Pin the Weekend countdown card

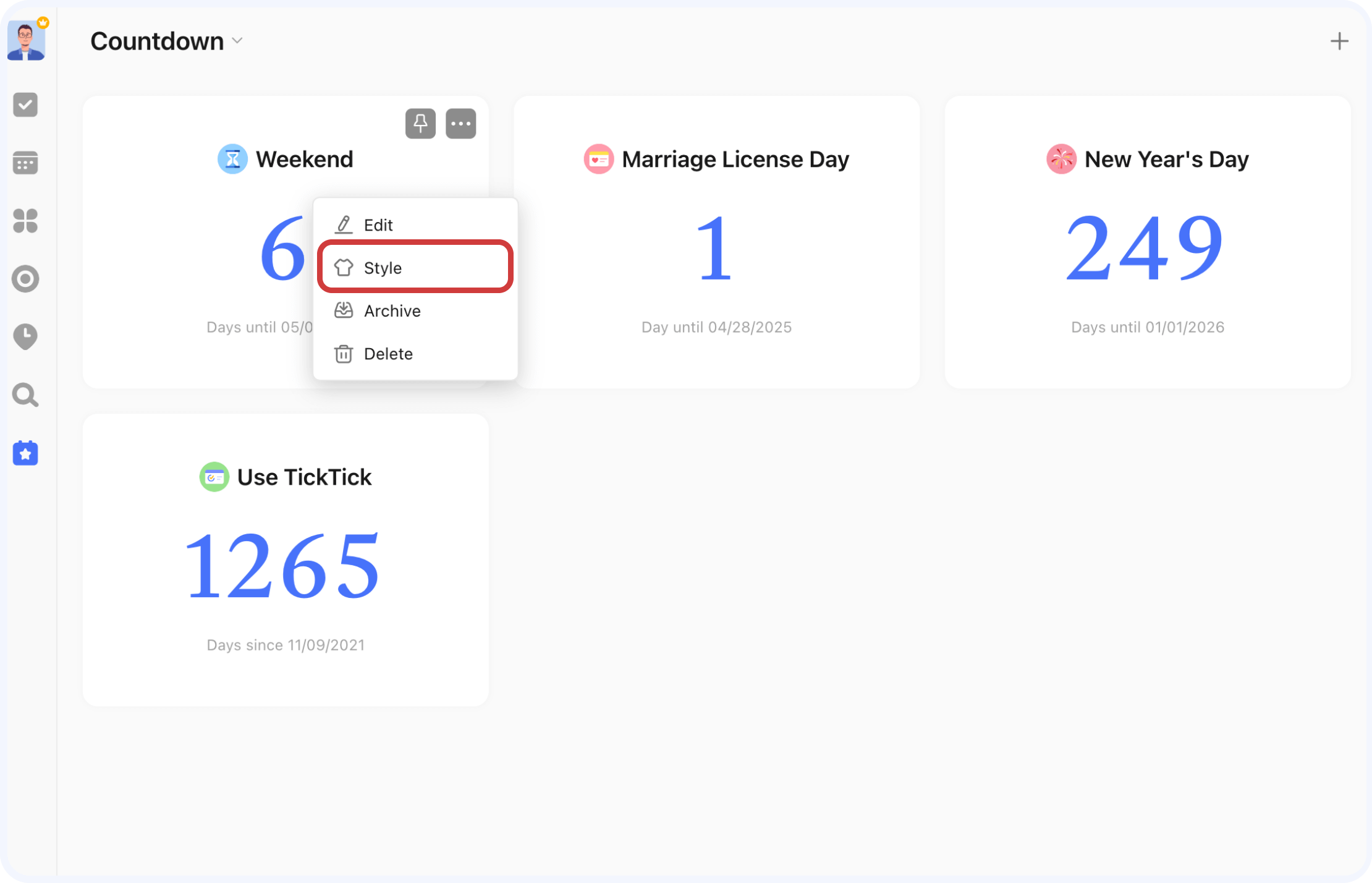(420, 124)
